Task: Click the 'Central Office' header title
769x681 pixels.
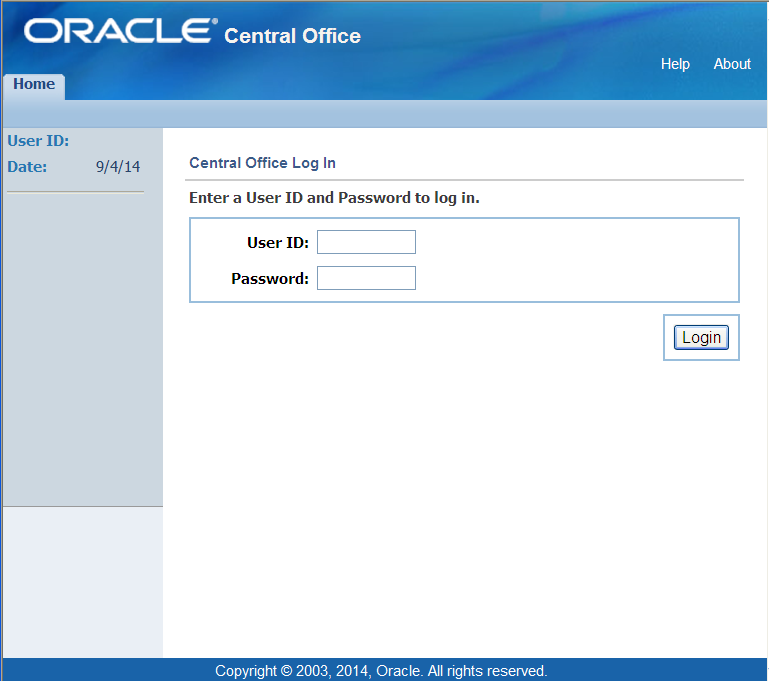Action: pyautogui.click(x=292, y=36)
